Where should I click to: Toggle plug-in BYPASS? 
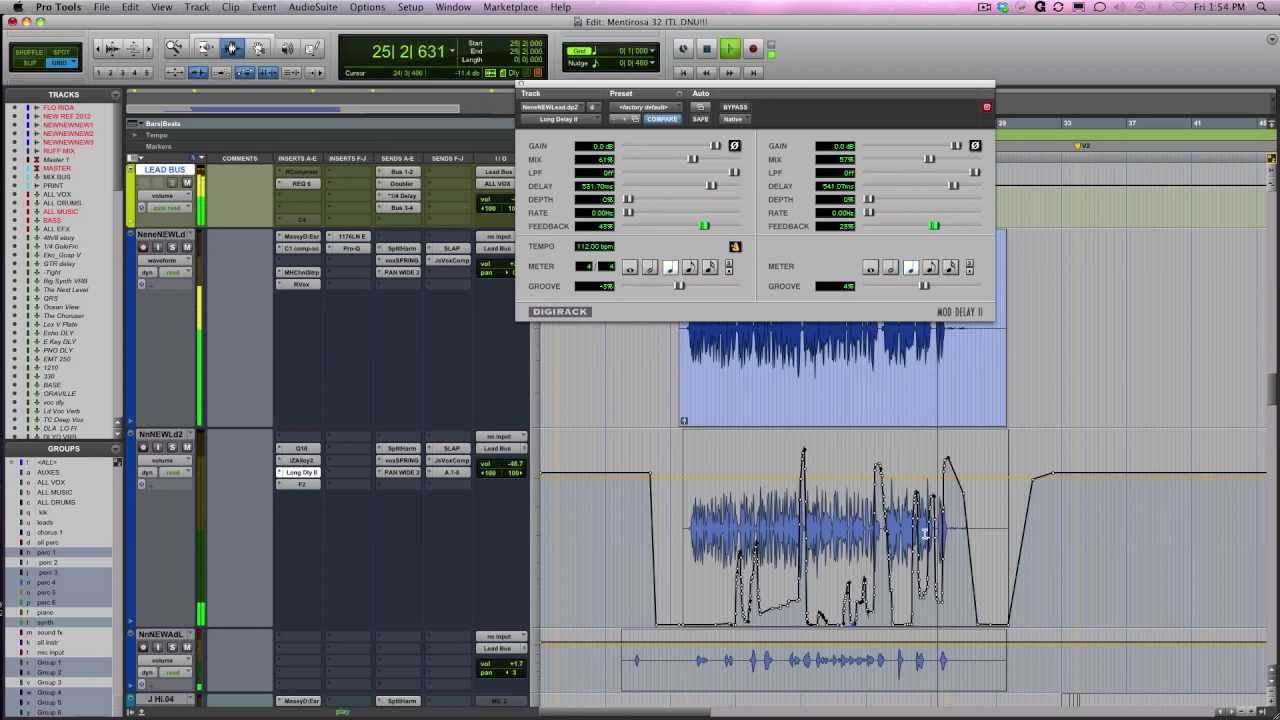[x=735, y=107]
